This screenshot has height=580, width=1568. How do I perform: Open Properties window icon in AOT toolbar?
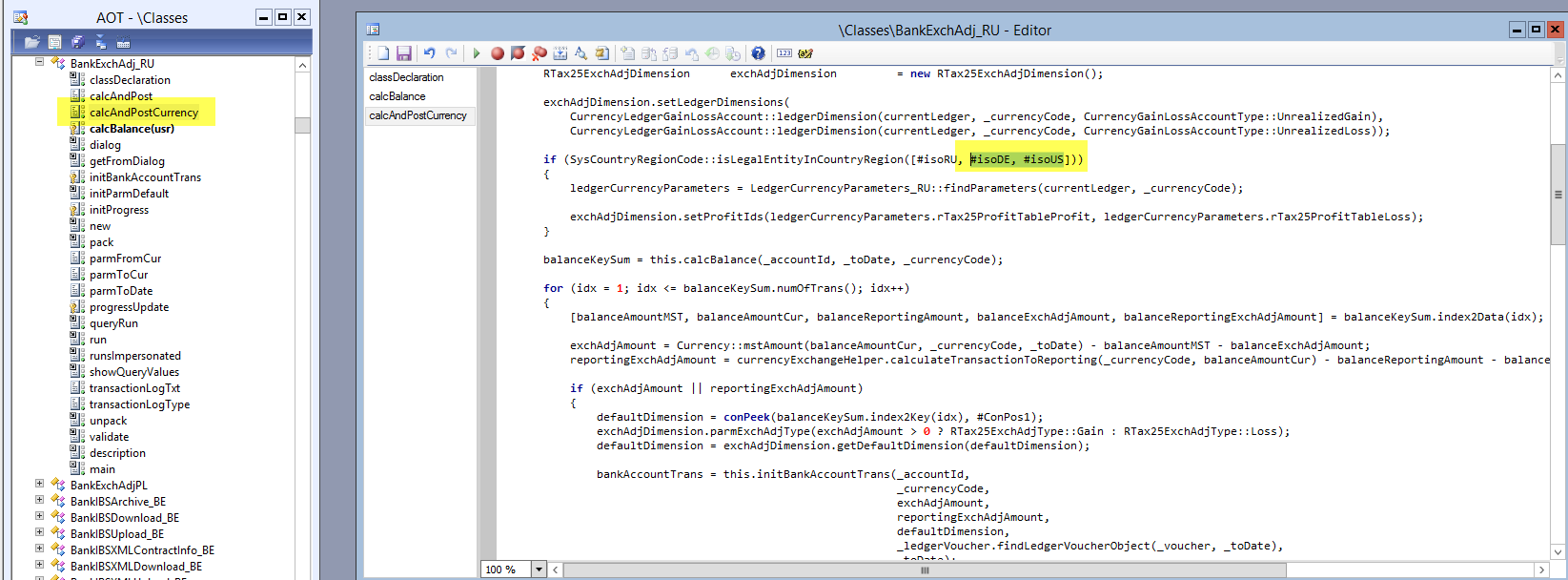pos(55,42)
